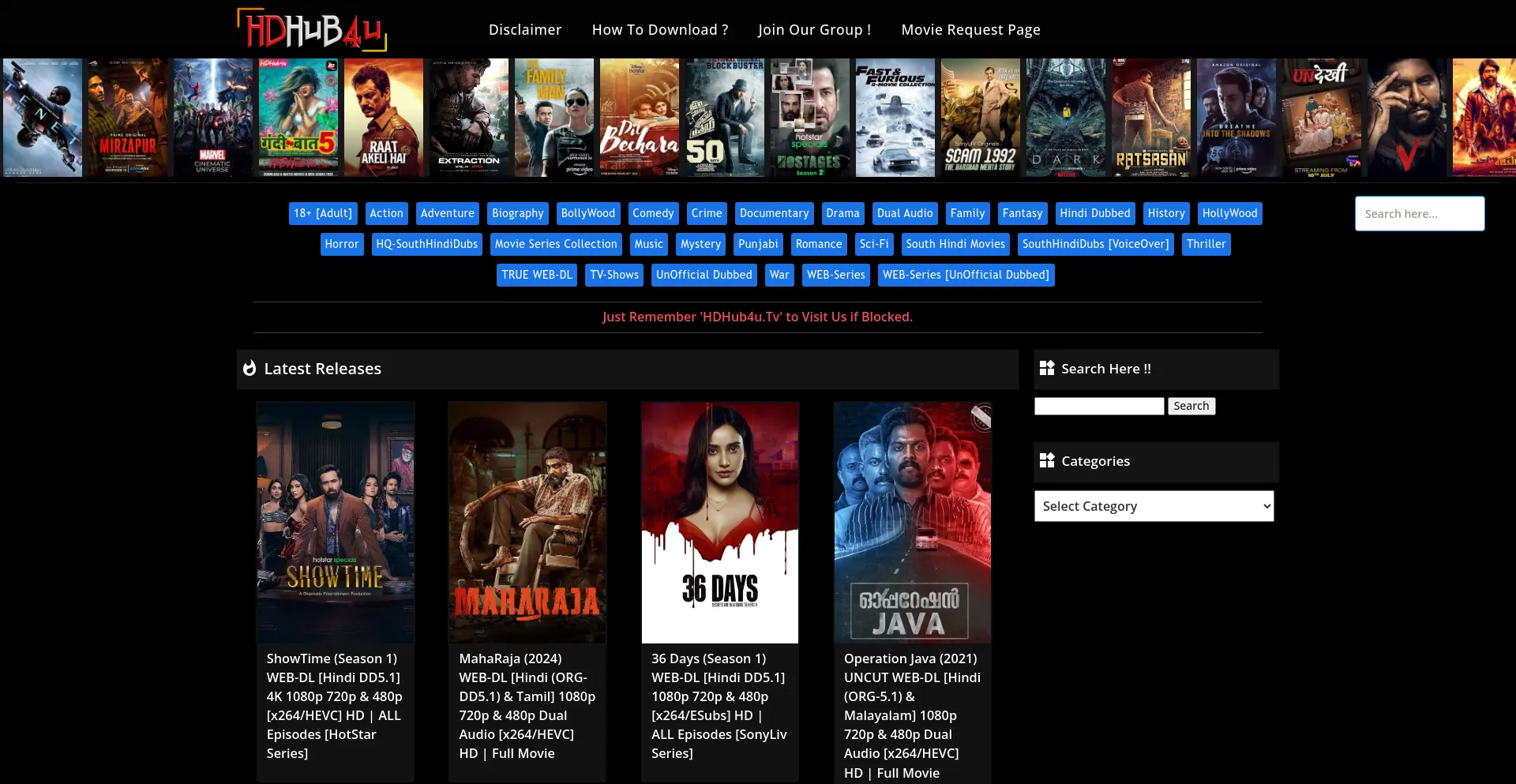Open Join Our Group menu item
The height and width of the screenshot is (784, 1516).
pos(814,30)
